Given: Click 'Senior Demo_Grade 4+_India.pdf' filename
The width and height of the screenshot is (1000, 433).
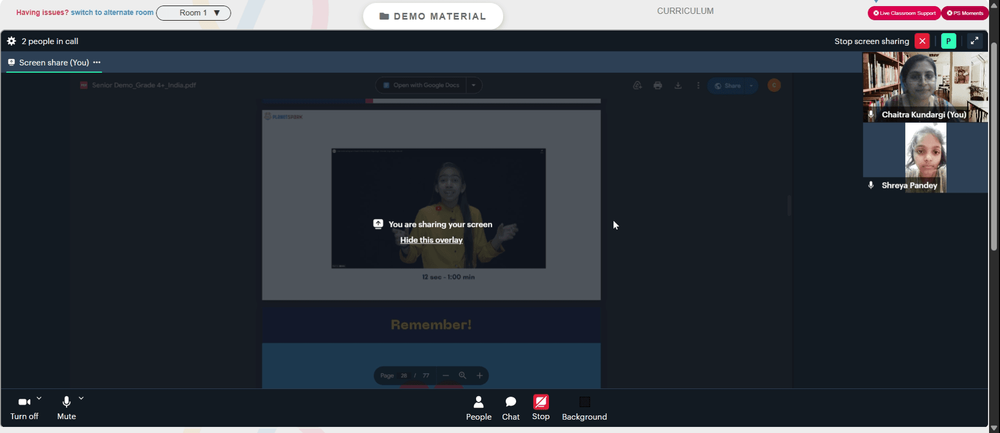Looking at the screenshot, I should click(143, 85).
